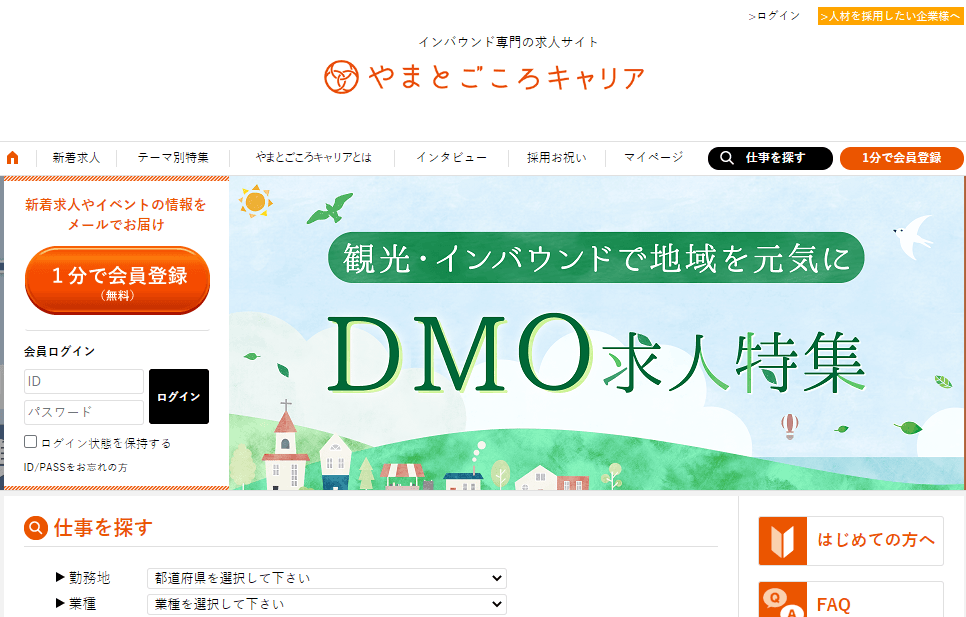Click the やまとごころキャリア title text
The height and width of the screenshot is (617, 966).
tap(506, 78)
